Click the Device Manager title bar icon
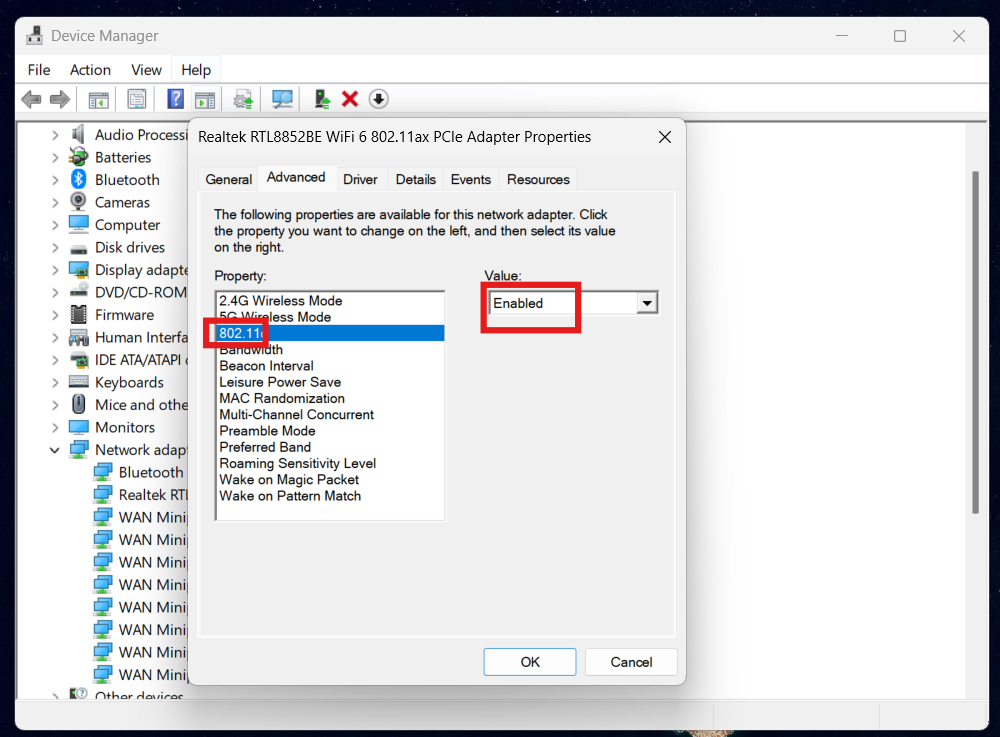 click(x=34, y=35)
